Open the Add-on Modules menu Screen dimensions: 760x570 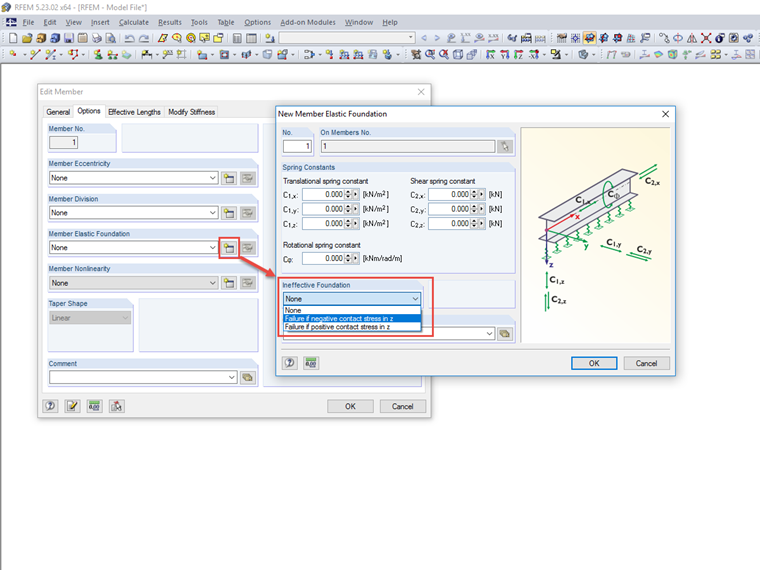[x=308, y=22]
